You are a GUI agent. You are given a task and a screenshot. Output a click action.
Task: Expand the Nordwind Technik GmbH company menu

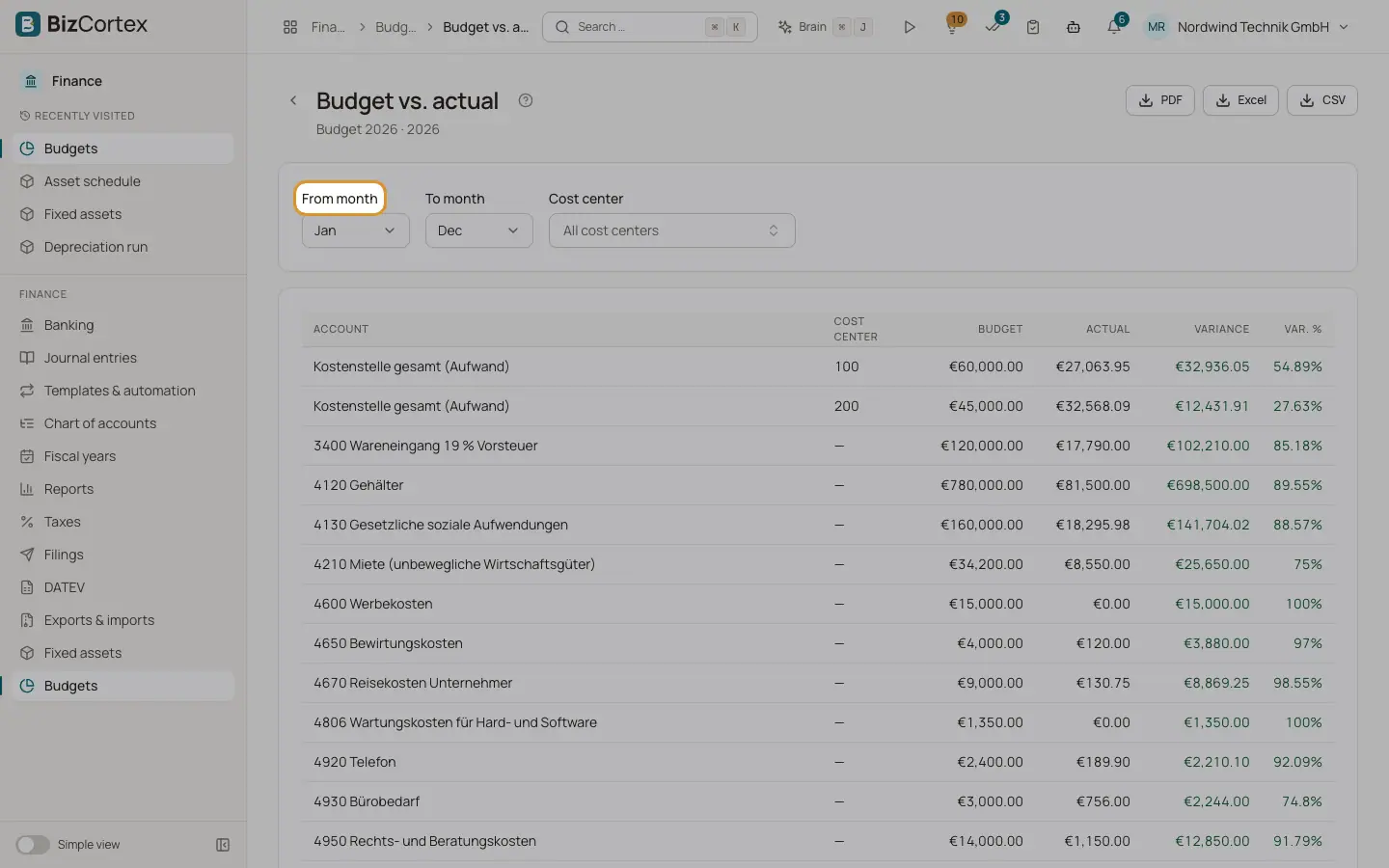1263,27
